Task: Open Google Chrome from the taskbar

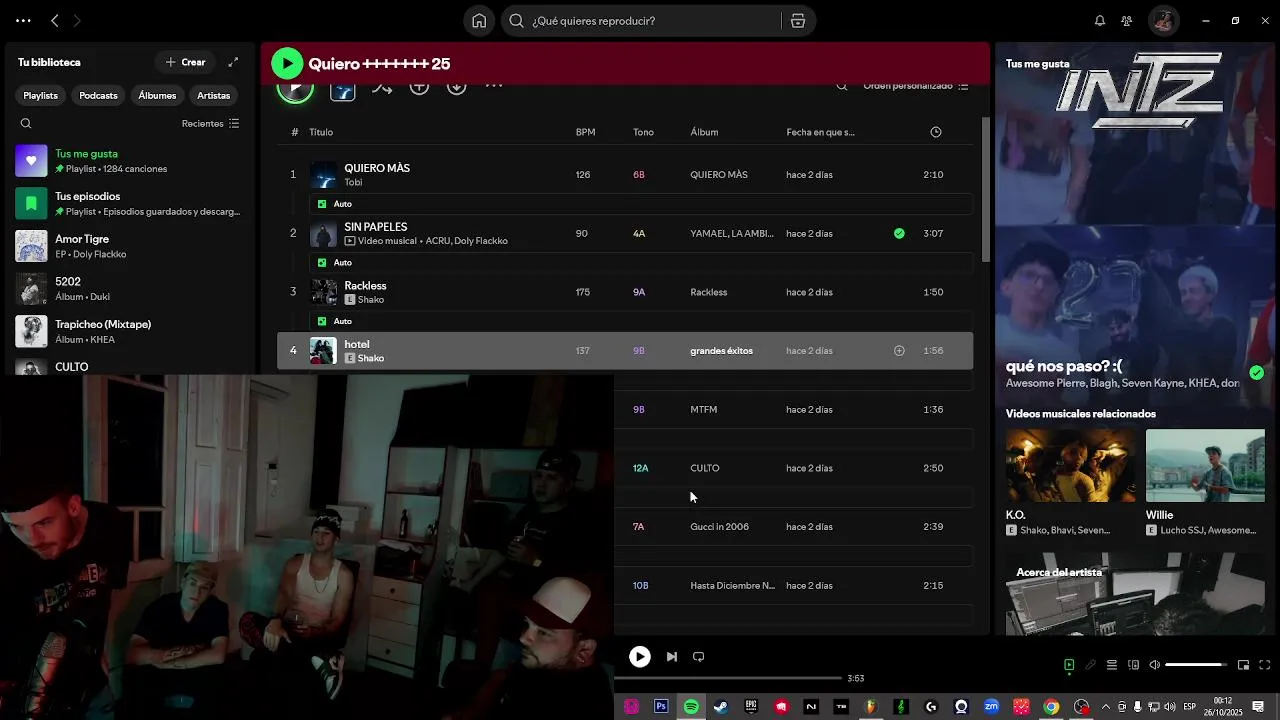Action: pos(1051,707)
